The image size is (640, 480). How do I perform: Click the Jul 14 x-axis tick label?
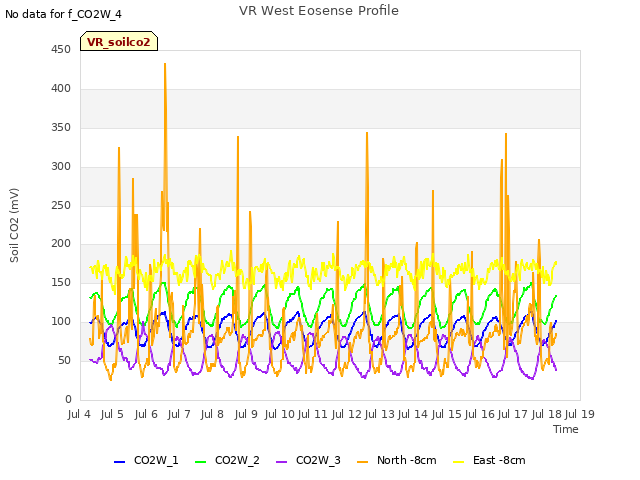pyautogui.click(x=413, y=414)
